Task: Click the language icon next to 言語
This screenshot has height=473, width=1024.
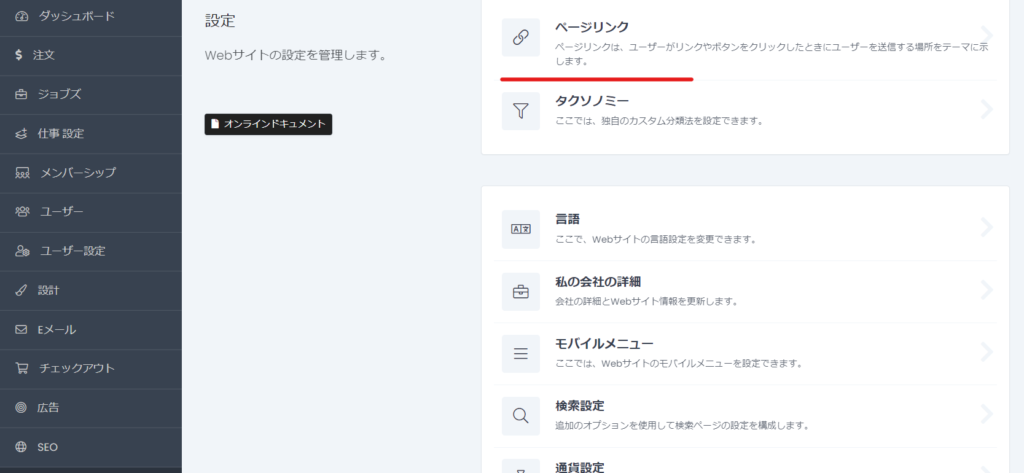Action: (x=520, y=229)
